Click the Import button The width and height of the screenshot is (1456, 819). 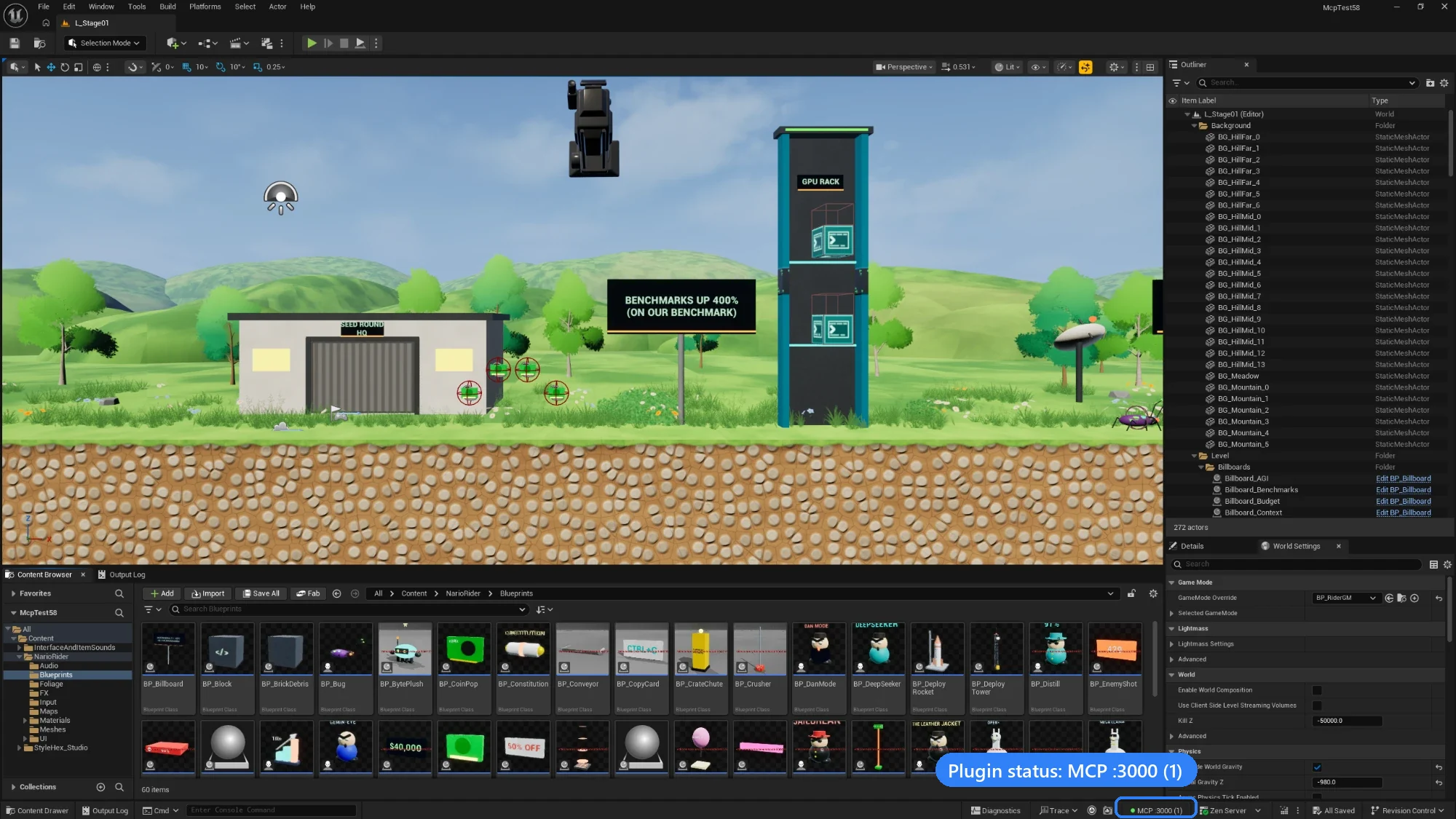pyautogui.click(x=207, y=593)
